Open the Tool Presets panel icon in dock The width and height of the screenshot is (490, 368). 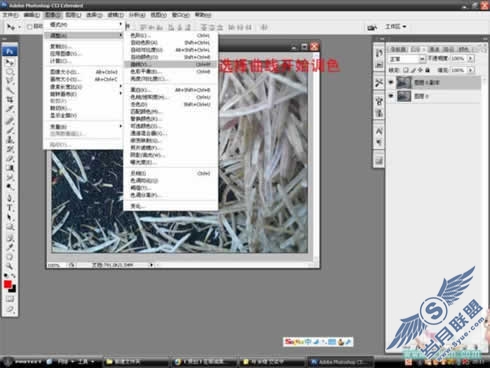[x=379, y=83]
